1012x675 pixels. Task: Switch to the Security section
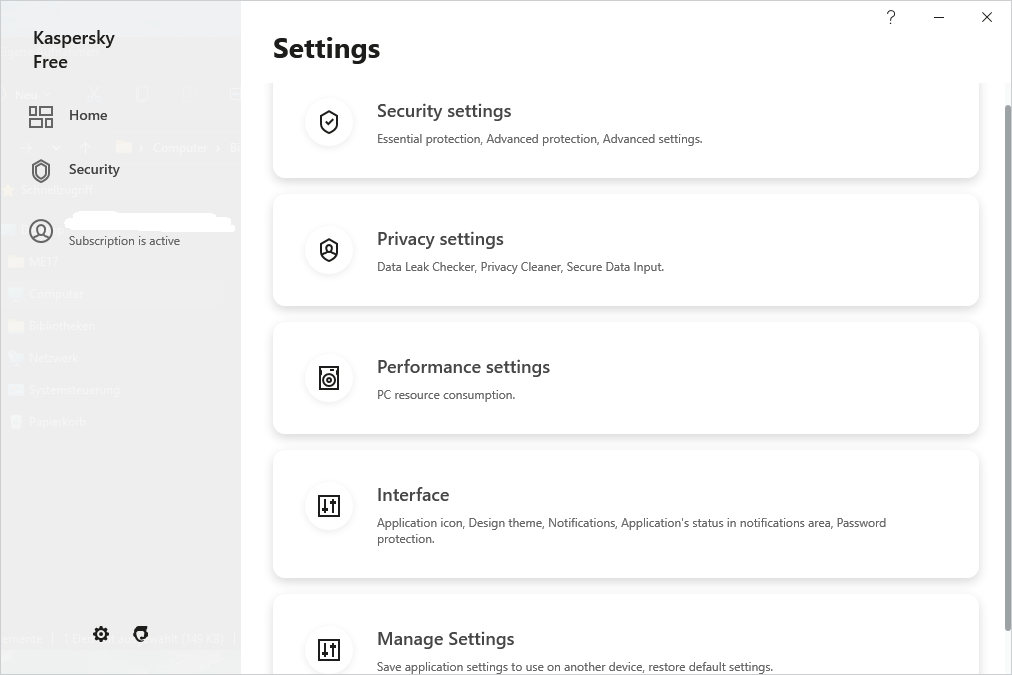coord(94,170)
